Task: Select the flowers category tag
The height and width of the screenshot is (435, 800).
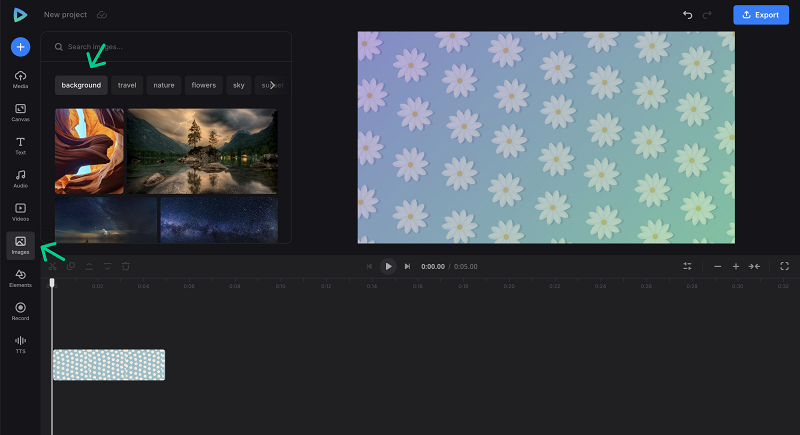Action: (204, 85)
